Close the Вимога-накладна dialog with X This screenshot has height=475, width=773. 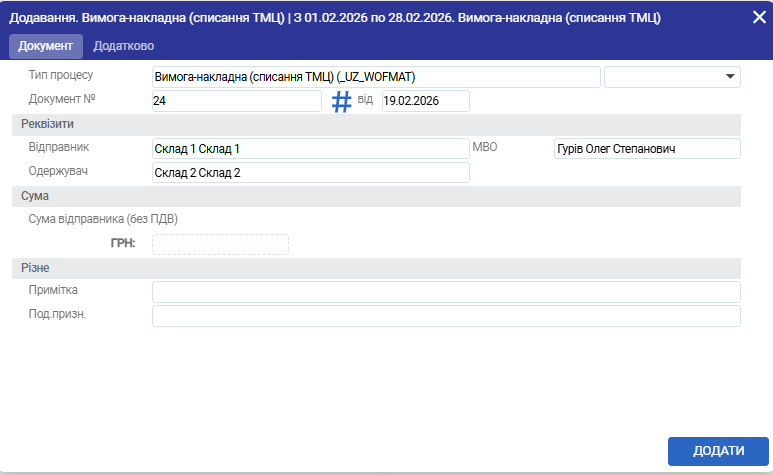(759, 17)
